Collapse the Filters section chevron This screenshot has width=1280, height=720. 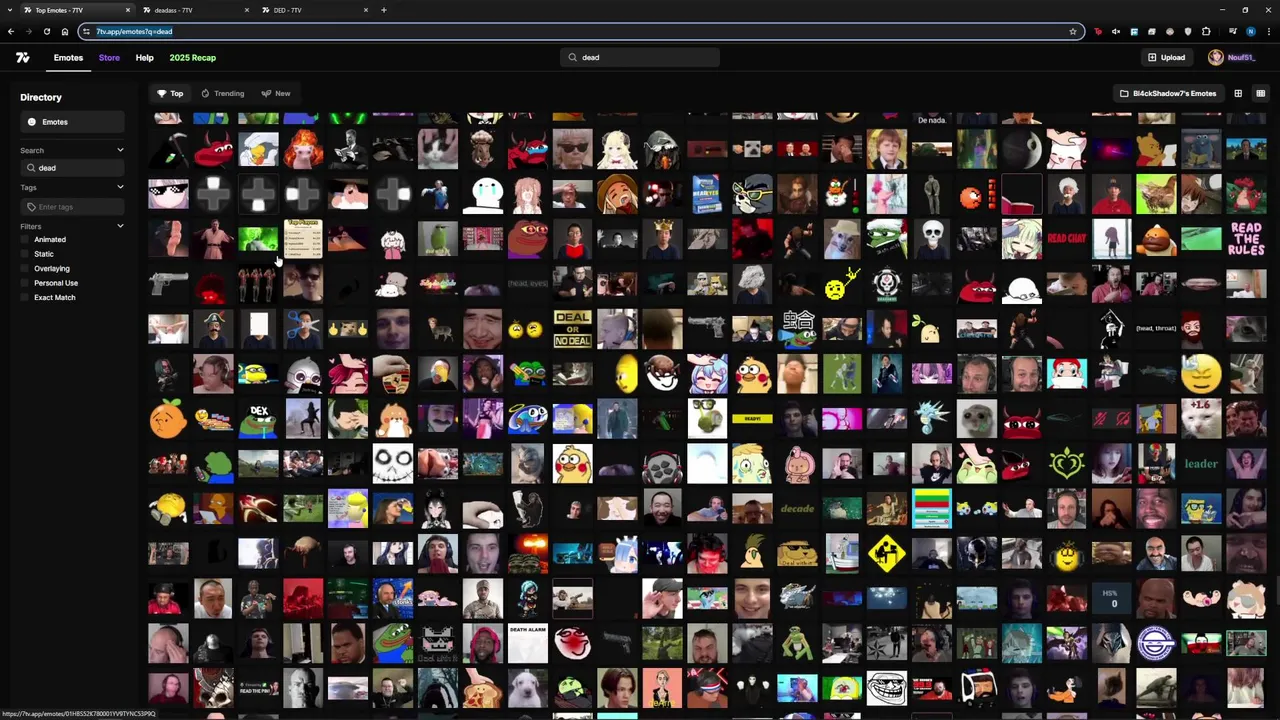pos(120,226)
